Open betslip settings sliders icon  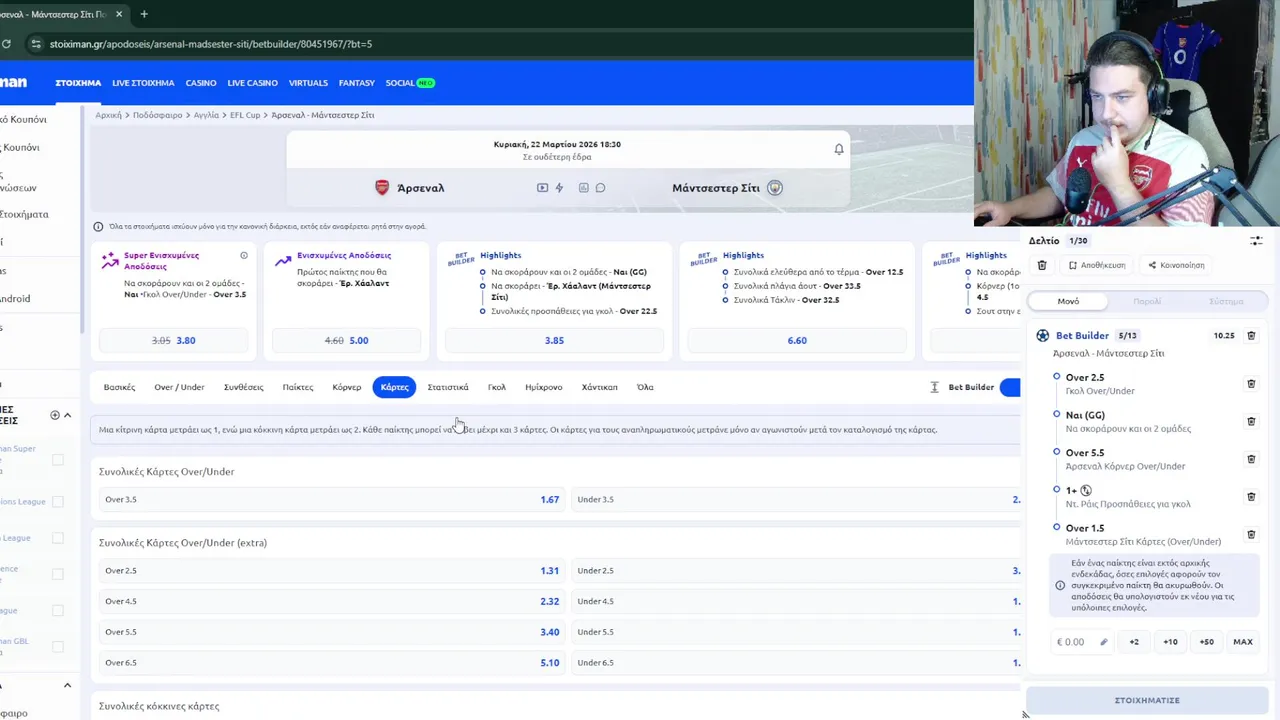click(1256, 241)
